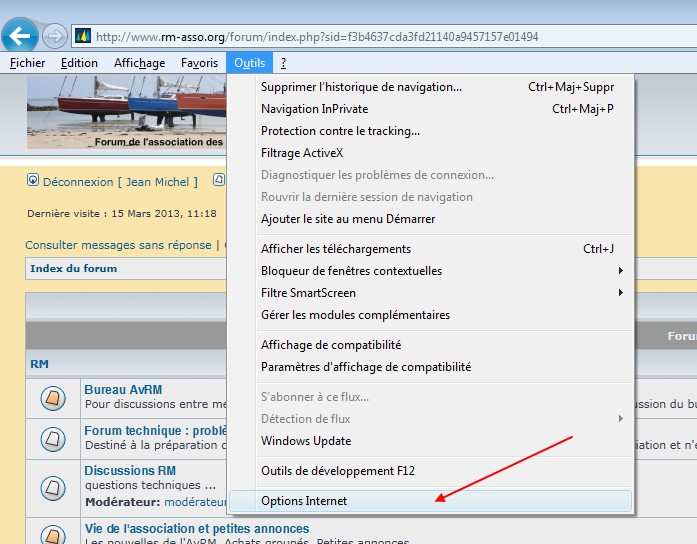Click the Index du forum link

[73, 268]
